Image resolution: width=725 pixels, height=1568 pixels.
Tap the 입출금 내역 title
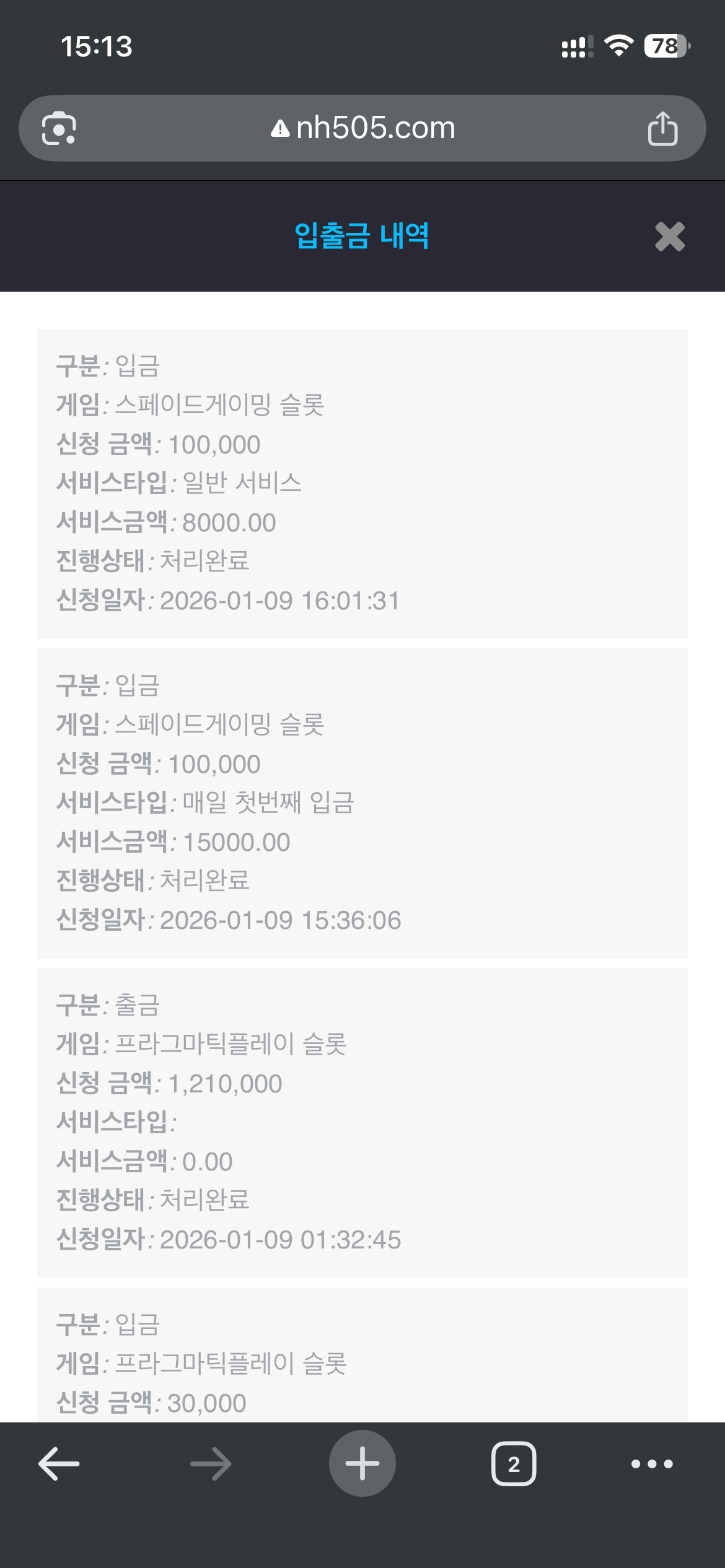pyautogui.click(x=362, y=236)
